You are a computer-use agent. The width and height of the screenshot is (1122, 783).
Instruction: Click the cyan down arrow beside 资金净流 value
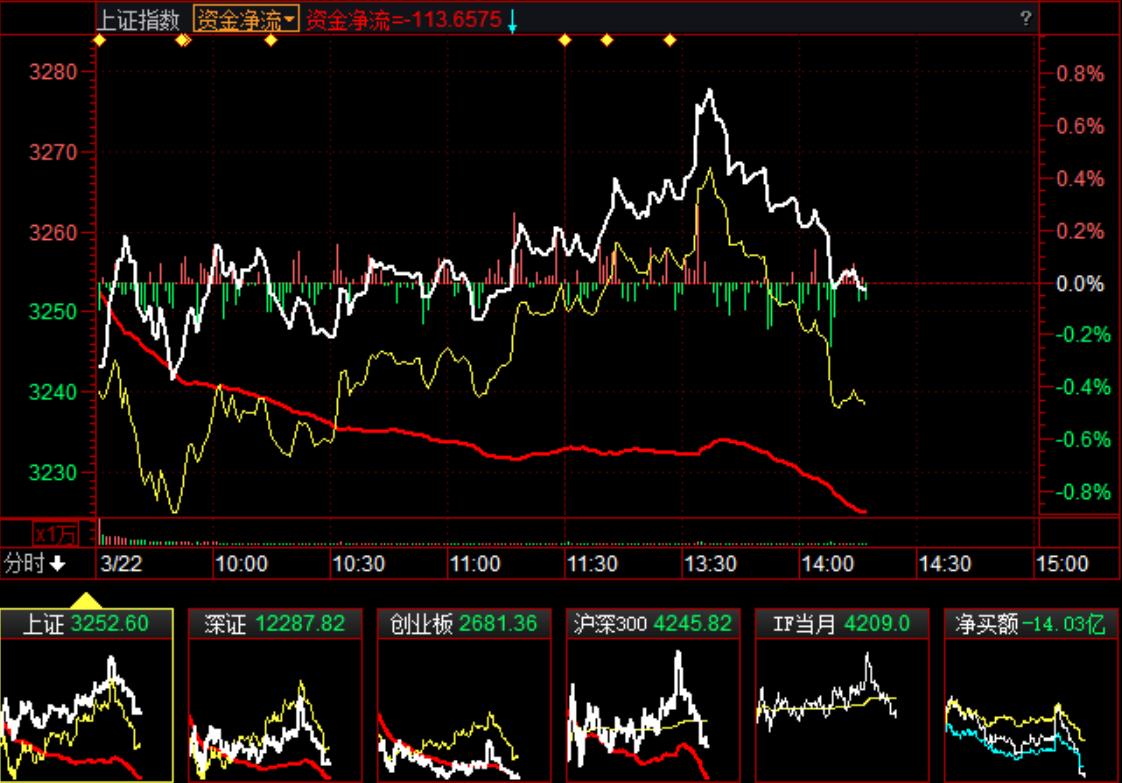pyautogui.click(x=512, y=20)
